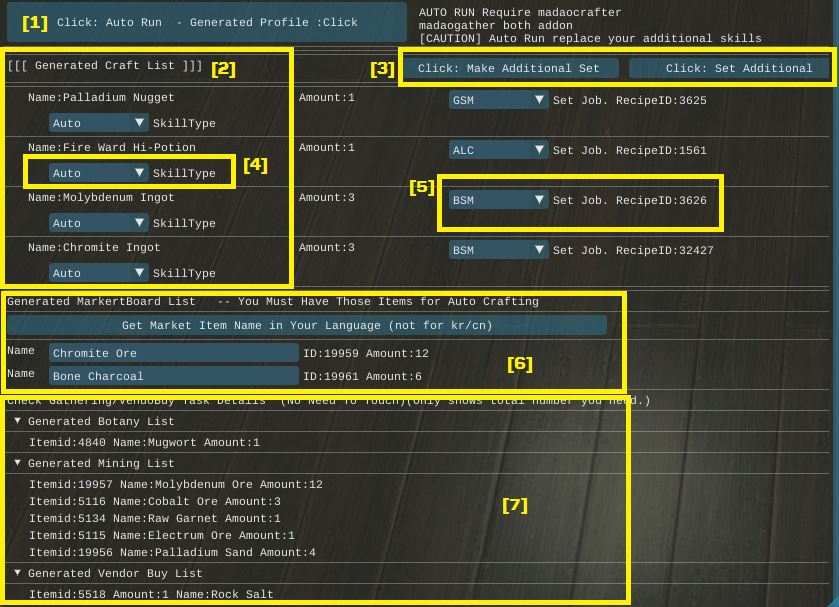
Task: Collapse the Generated Mining List
Action: tap(18, 463)
